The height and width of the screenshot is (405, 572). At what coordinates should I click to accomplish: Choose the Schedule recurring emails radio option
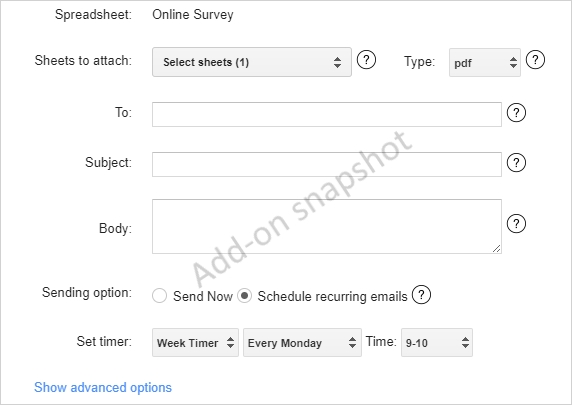pyautogui.click(x=244, y=296)
